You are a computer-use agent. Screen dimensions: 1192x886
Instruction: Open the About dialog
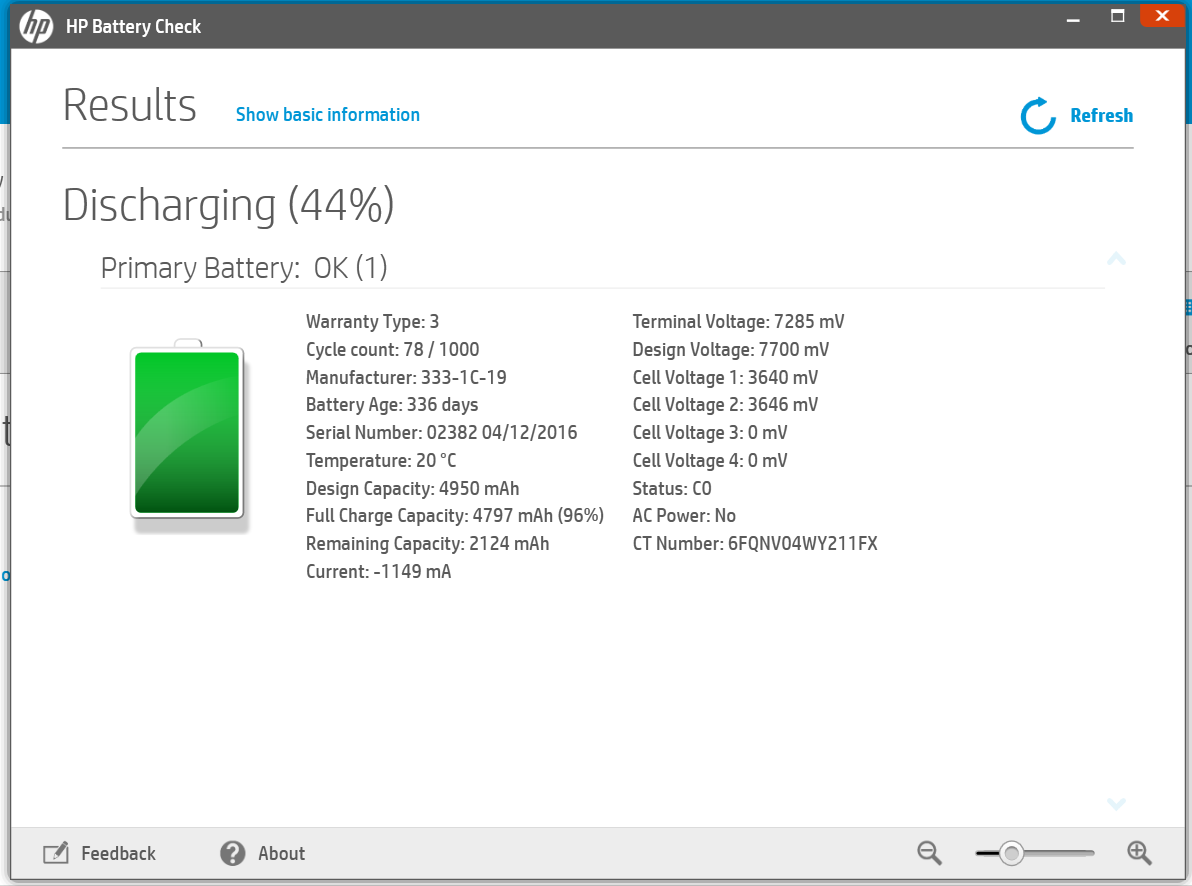pyautogui.click(x=281, y=853)
